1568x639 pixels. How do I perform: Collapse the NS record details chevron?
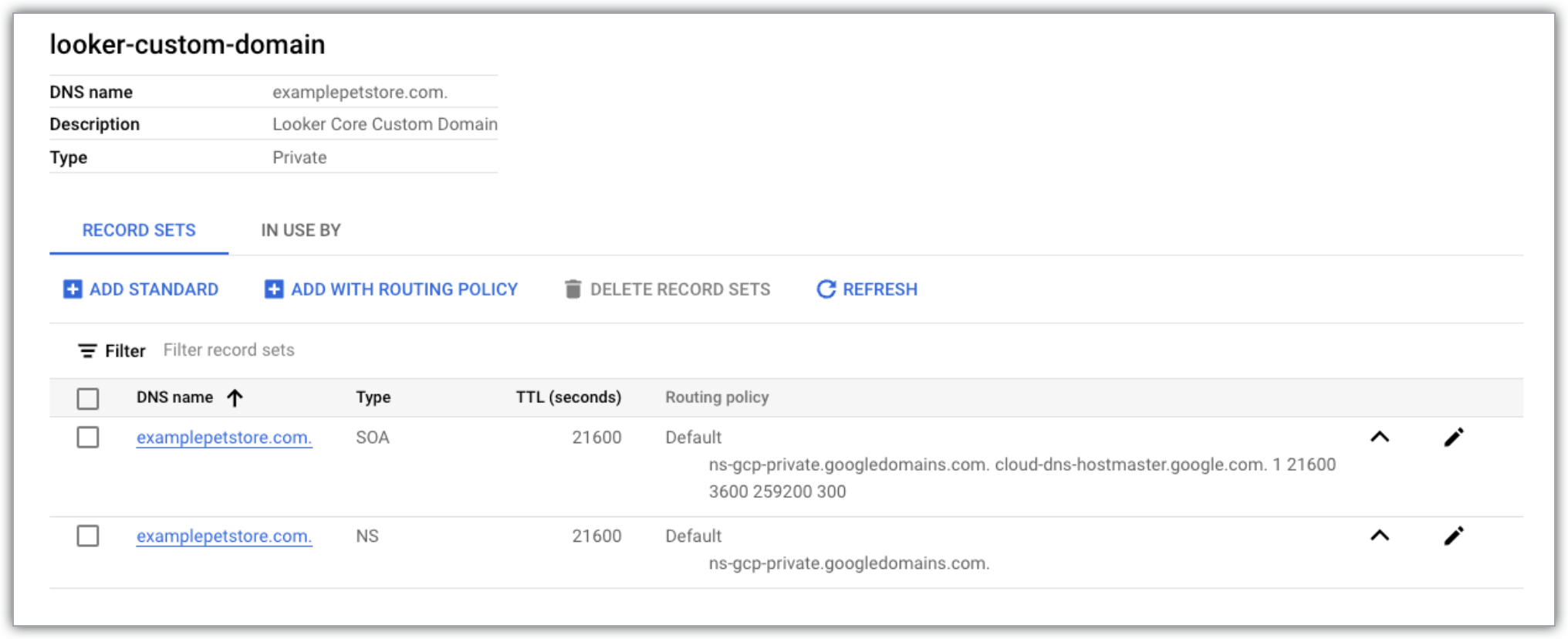(x=1380, y=536)
